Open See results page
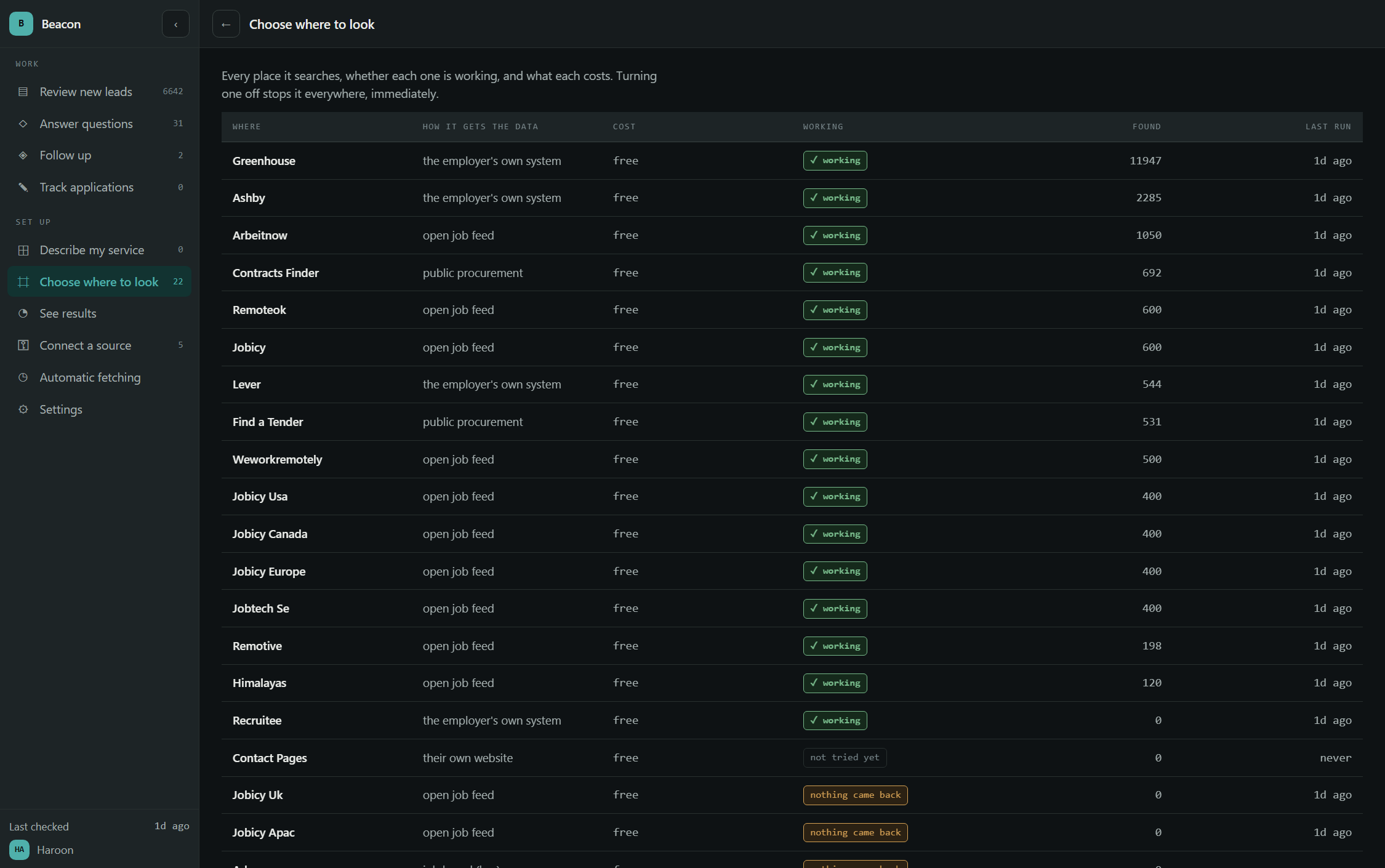The image size is (1385, 868). pyautogui.click(x=99, y=313)
